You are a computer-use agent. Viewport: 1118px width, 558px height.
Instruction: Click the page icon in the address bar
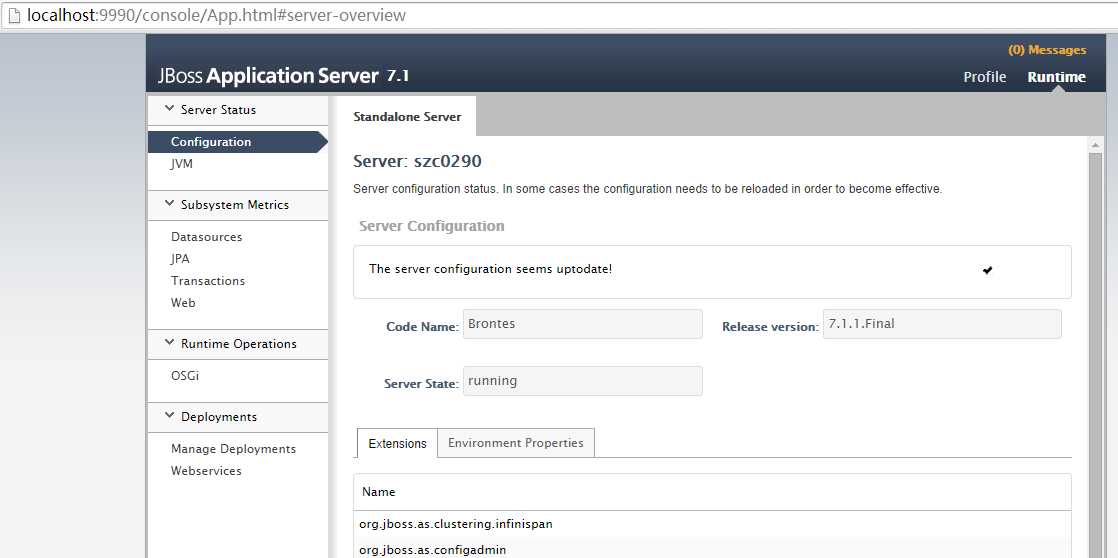(13, 15)
